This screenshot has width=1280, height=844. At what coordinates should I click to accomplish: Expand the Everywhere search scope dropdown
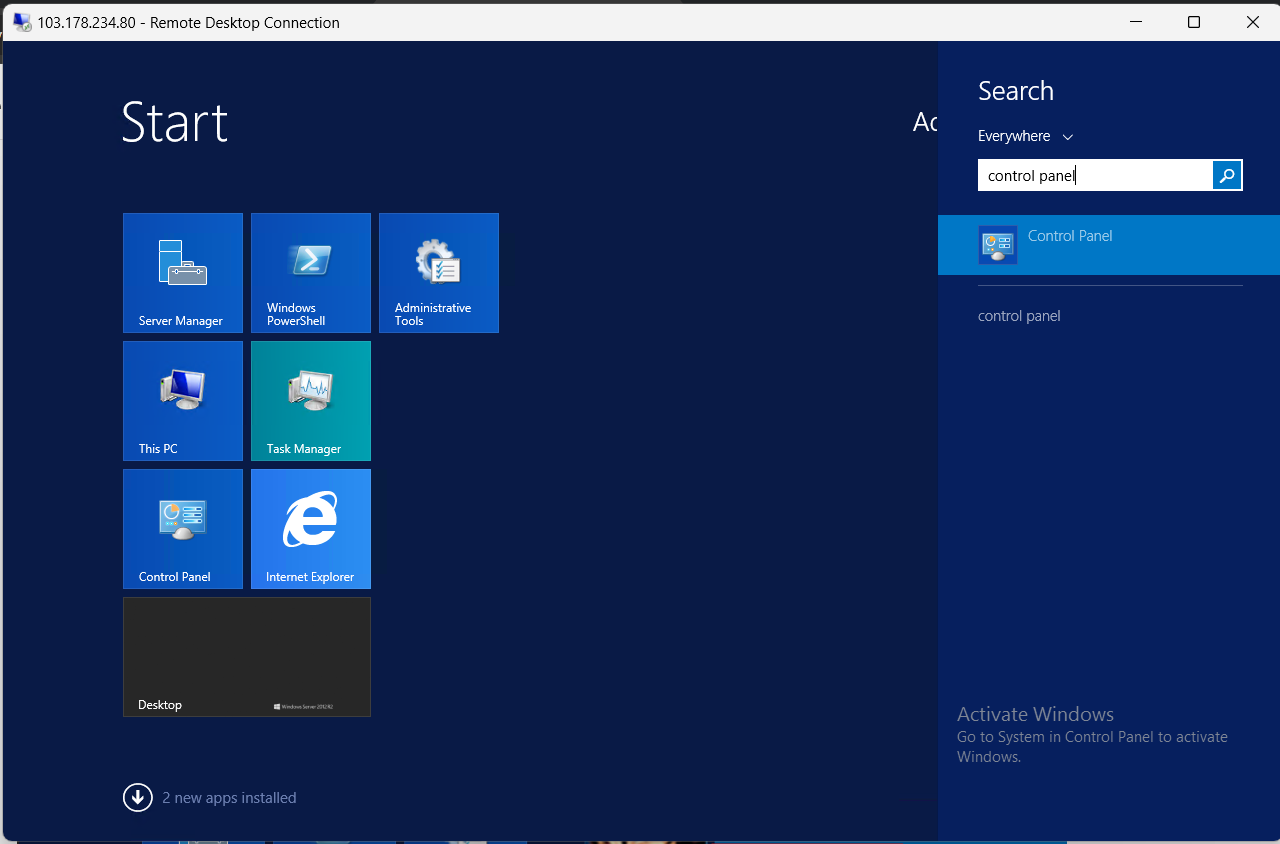[x=1025, y=136]
